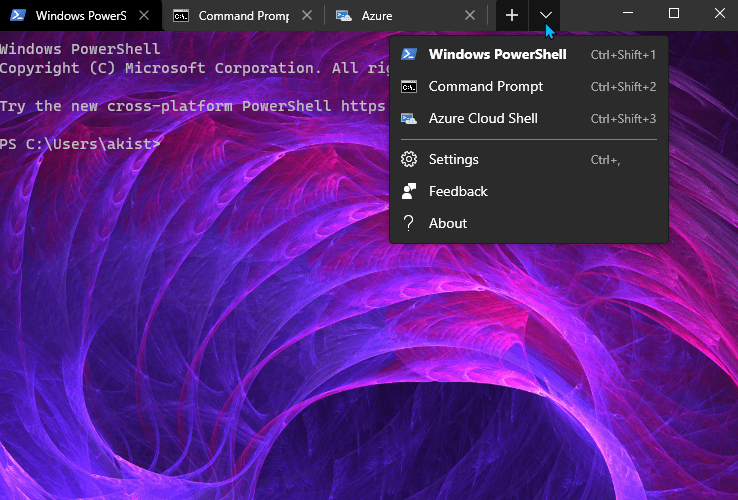Click the Feedback person icon
738x500 pixels.
[x=409, y=191]
